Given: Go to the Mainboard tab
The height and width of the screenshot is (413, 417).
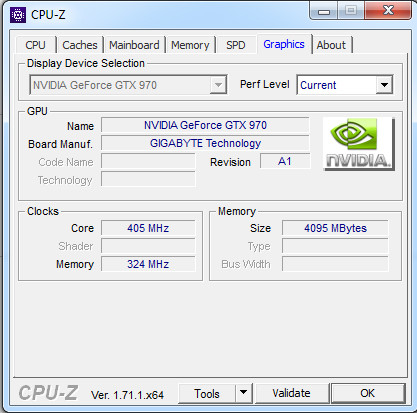Looking at the screenshot, I should tap(134, 45).
